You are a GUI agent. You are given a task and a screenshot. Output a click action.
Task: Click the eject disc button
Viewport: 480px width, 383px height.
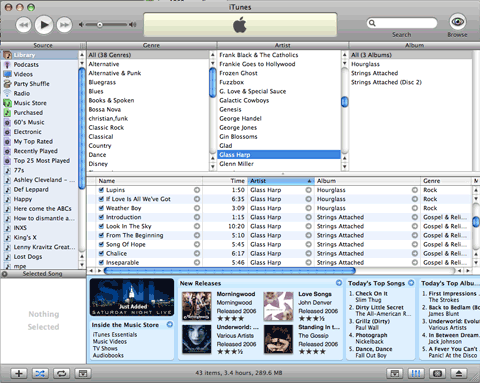click(459, 373)
